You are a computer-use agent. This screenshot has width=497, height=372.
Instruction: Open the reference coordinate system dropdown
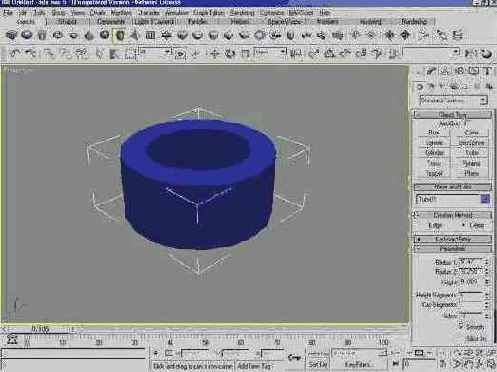point(270,52)
